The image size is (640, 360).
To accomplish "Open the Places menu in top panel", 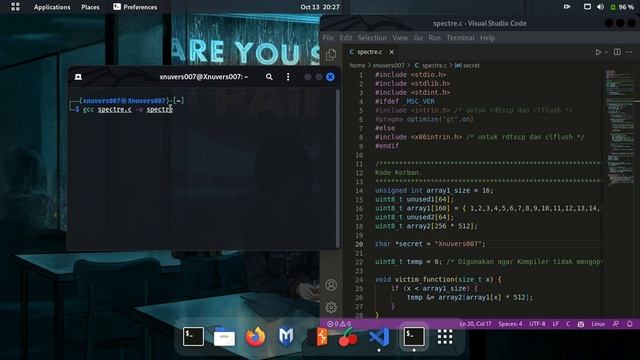I will [90, 7].
